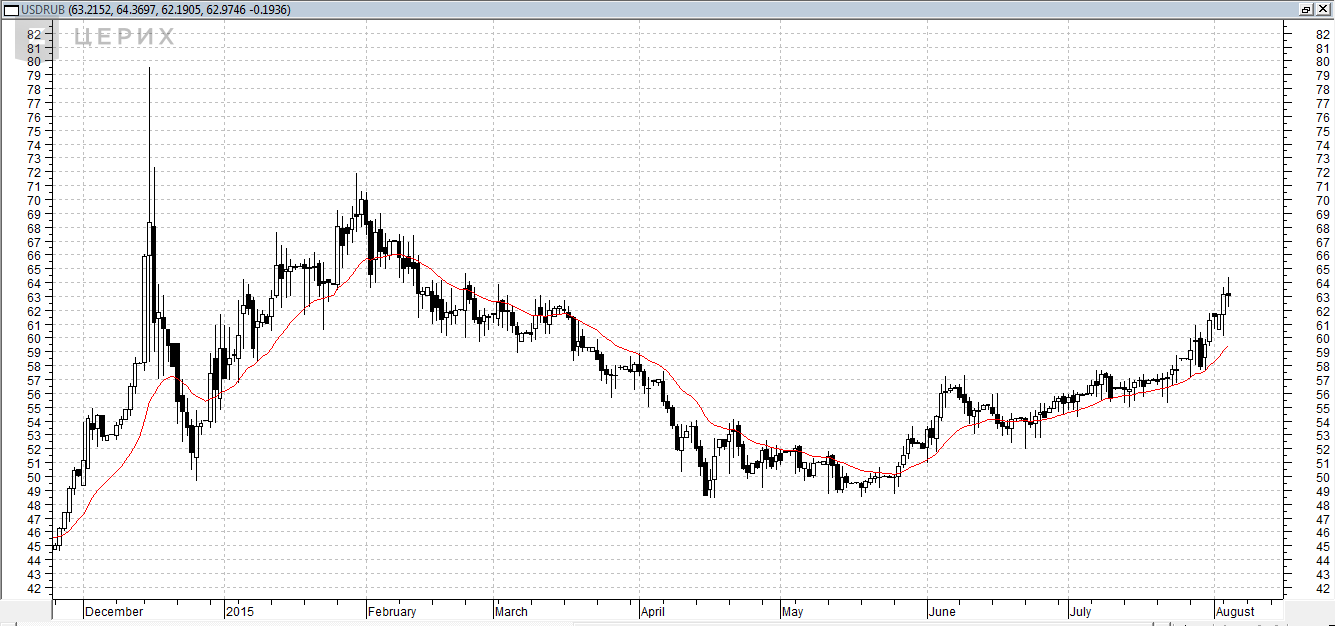Screen dimensions: 1335x626
Task: Click the tip of the December price spike
Action: click(149, 69)
